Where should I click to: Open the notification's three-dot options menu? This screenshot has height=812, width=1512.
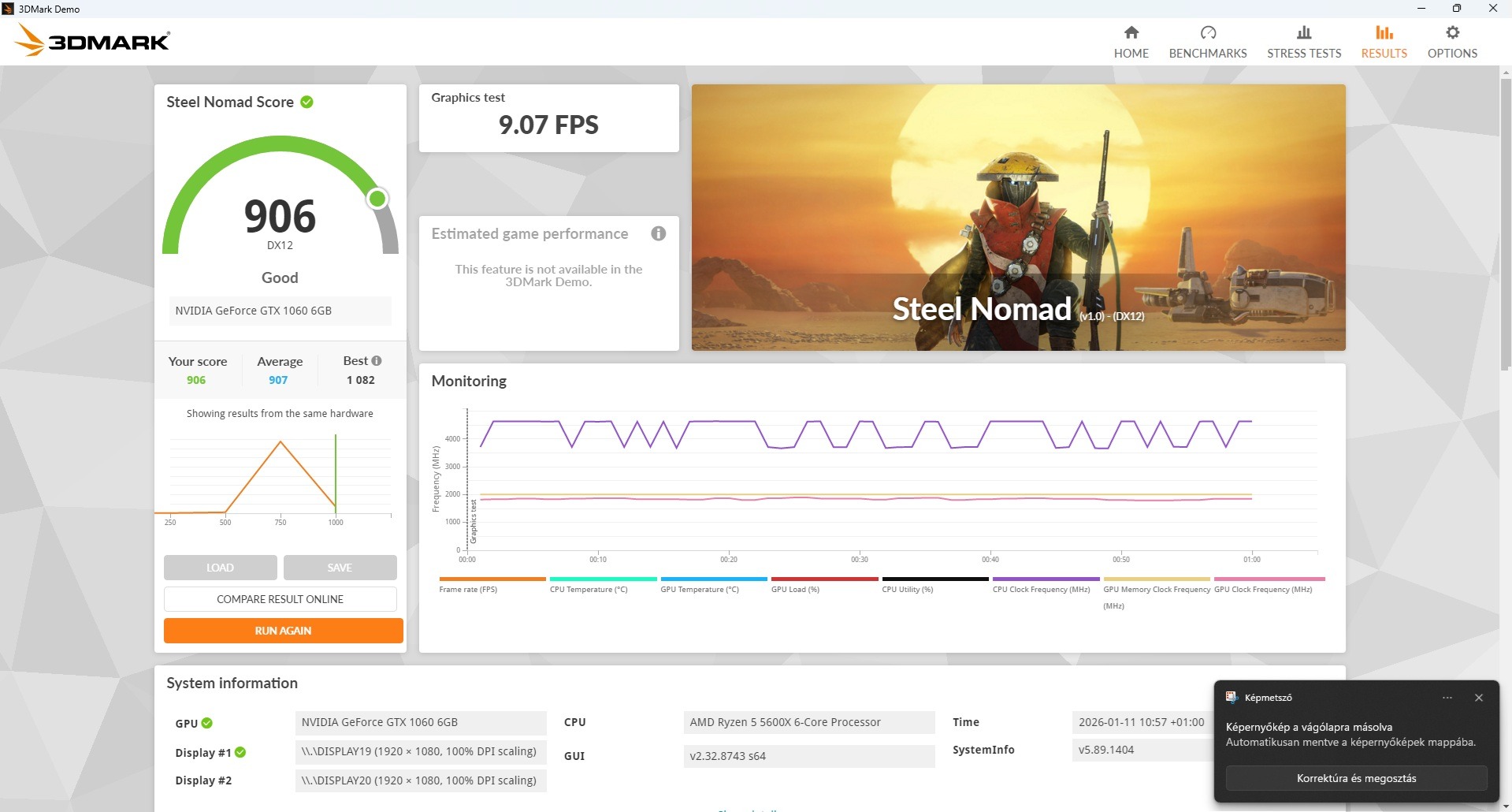[1447, 698]
